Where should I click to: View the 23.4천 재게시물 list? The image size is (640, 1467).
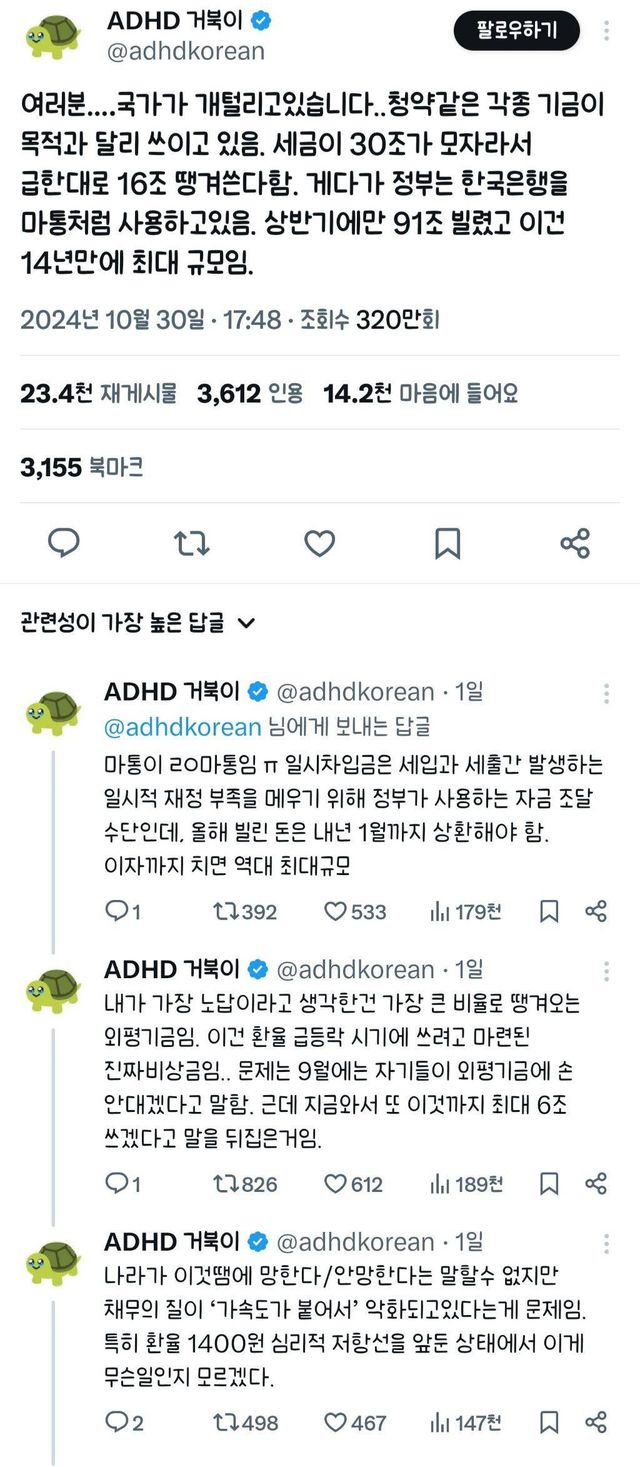pos(98,393)
